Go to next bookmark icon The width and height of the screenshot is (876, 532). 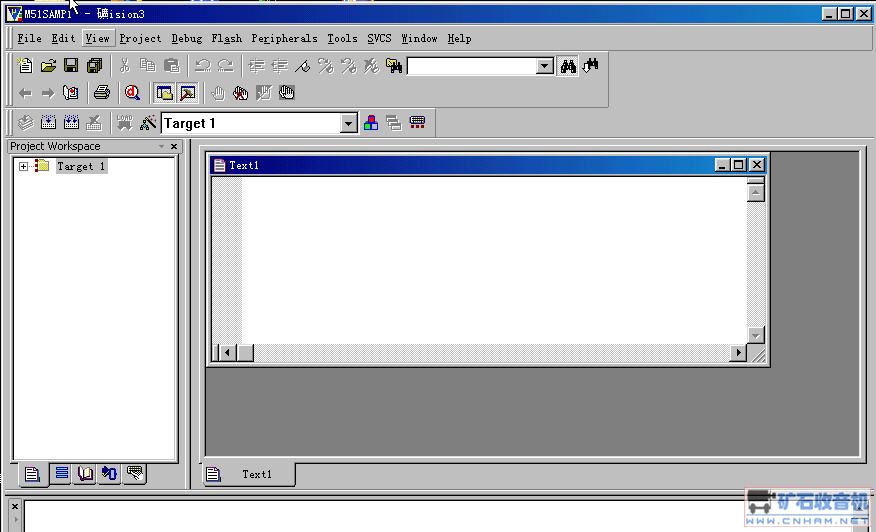326,65
